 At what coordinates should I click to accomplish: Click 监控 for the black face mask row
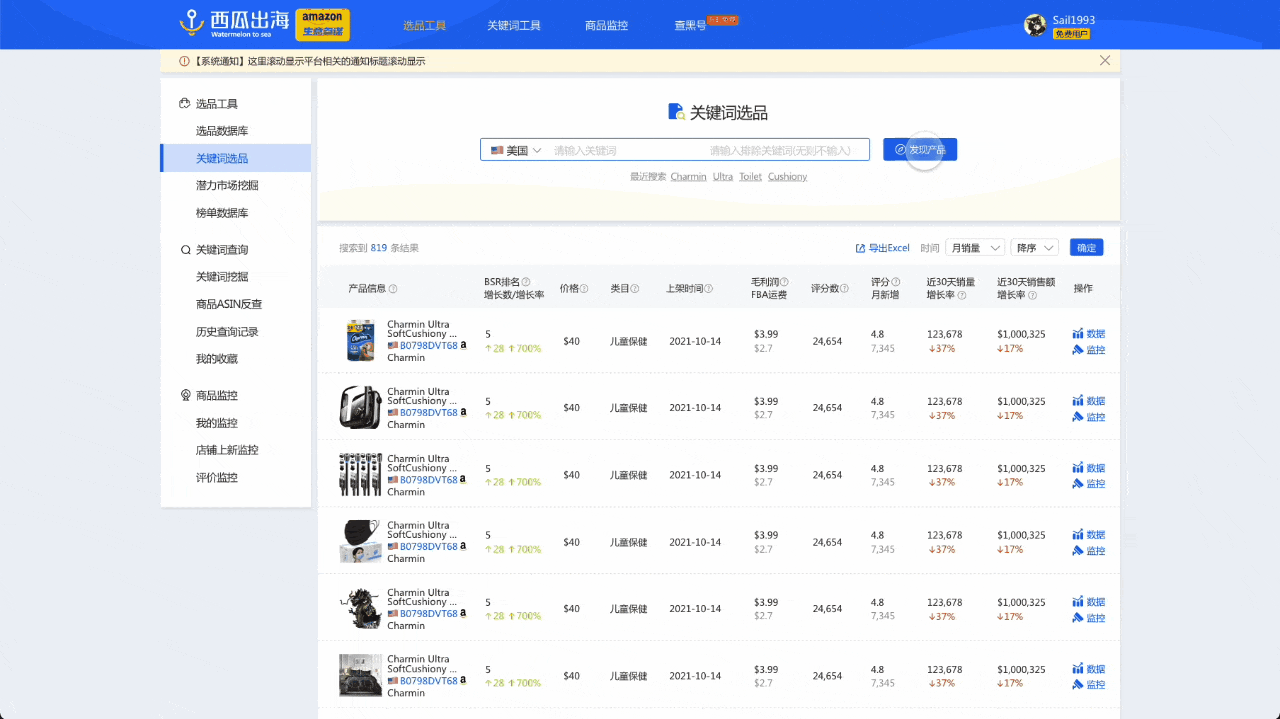[1088, 551]
